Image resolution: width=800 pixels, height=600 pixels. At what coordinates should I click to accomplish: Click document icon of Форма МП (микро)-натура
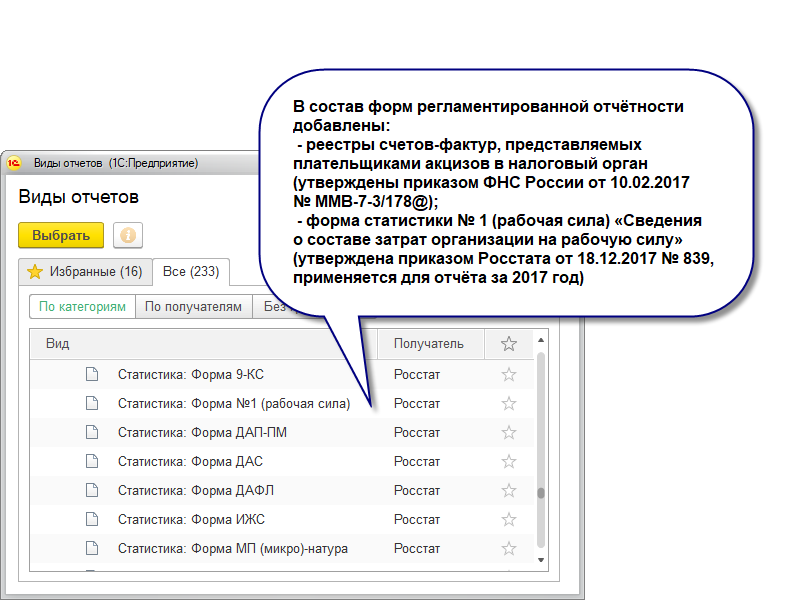click(x=92, y=548)
